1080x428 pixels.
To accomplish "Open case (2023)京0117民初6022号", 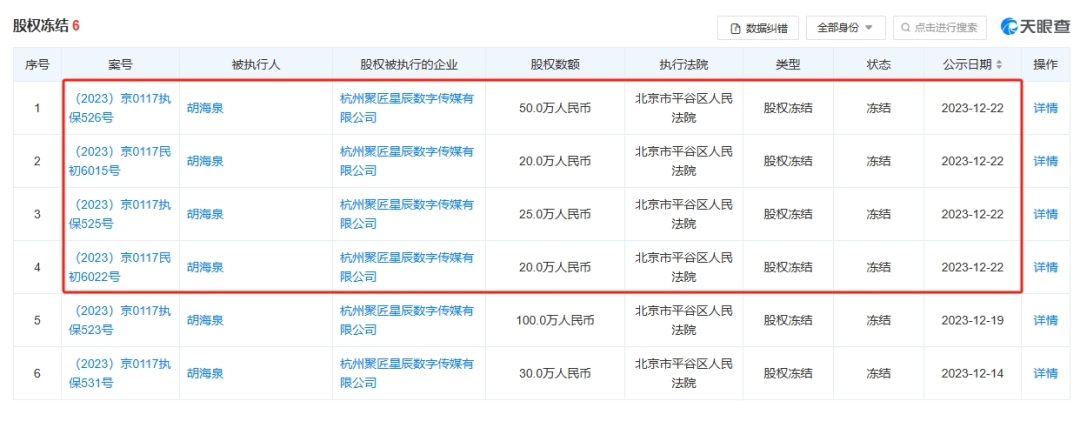I will [120, 267].
